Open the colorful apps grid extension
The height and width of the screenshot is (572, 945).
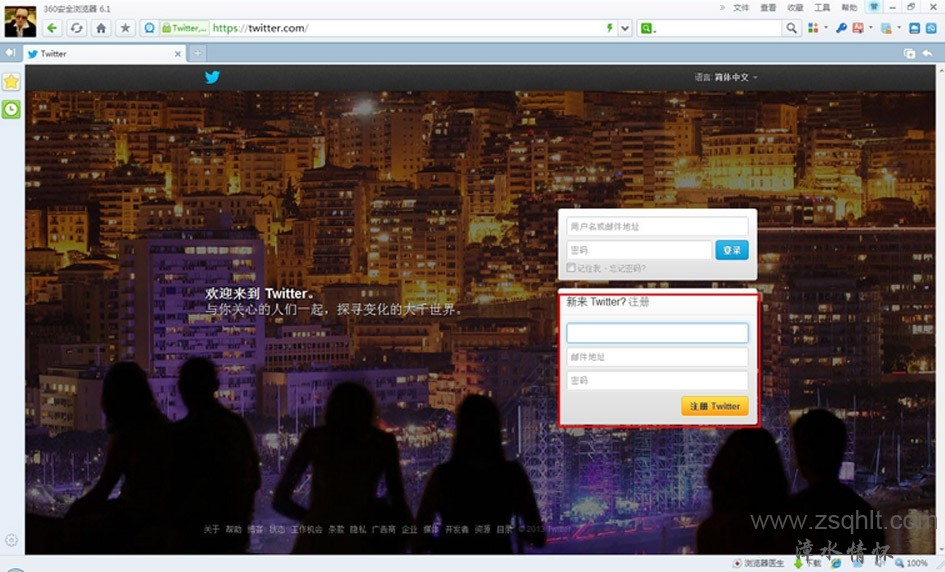point(813,28)
